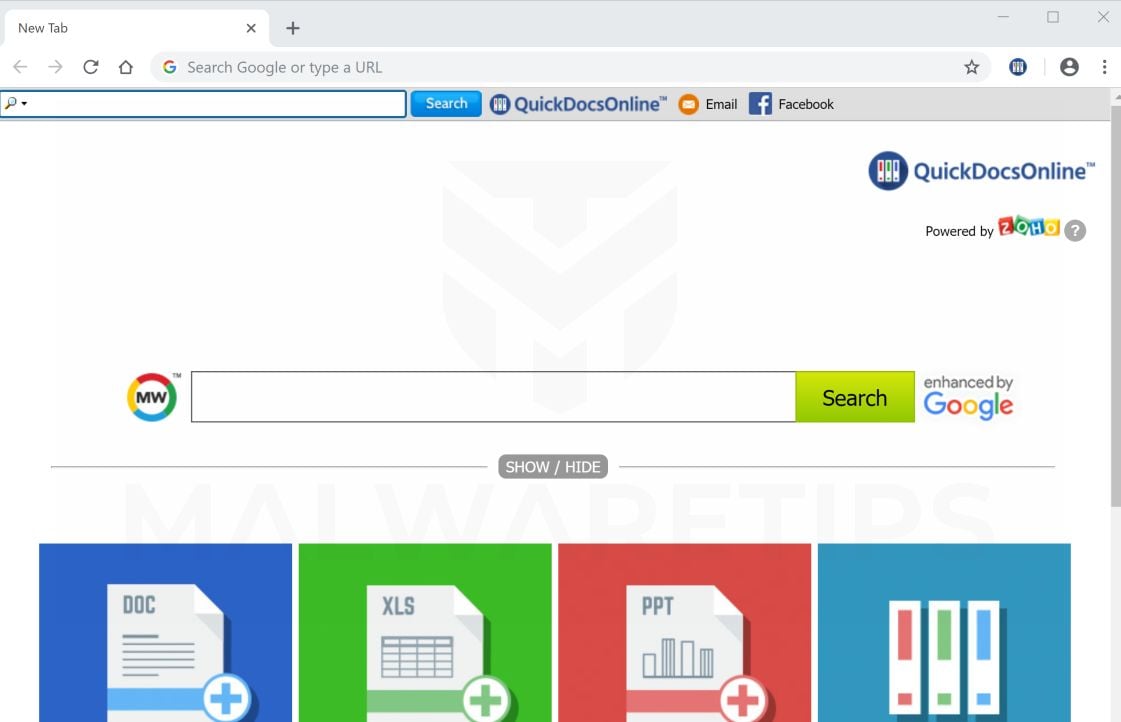Click the blue Search button in toolbar
The width and height of the screenshot is (1121, 722).
coord(446,104)
